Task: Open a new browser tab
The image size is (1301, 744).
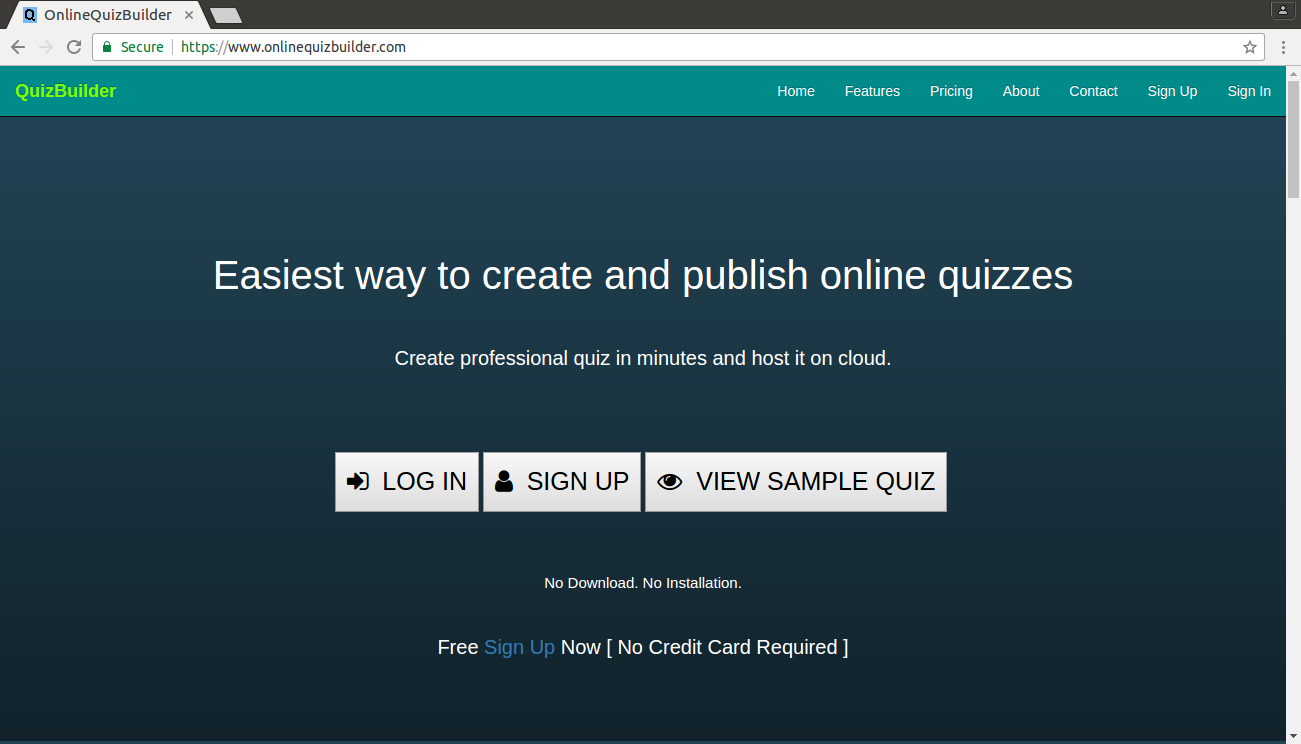Action: [226, 15]
